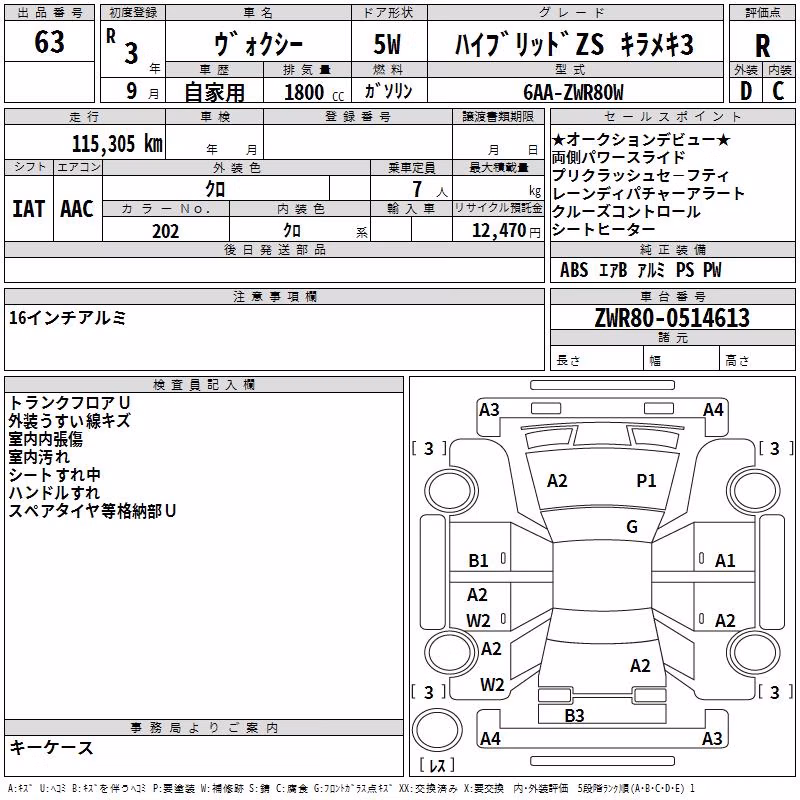Image resolution: width=800 pixels, height=800 pixels.
Task: Click recycle deposit 12,470円
Action: (506, 231)
